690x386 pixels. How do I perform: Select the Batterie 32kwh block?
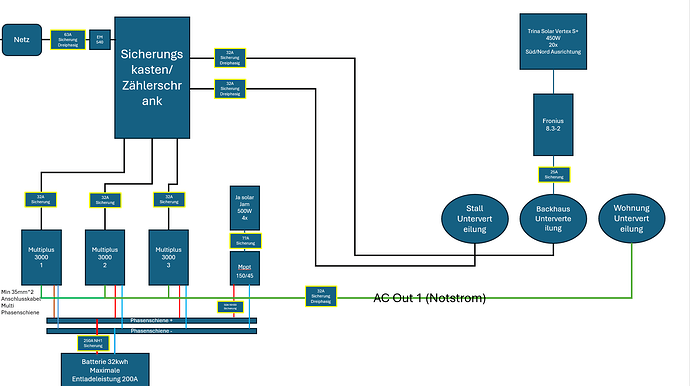(x=105, y=370)
